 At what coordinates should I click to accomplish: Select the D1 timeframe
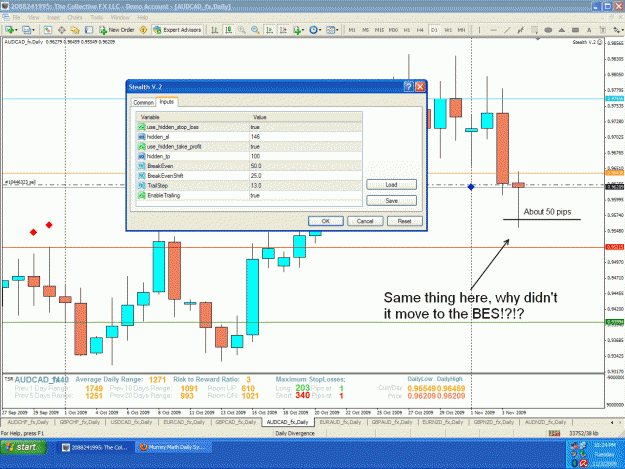(434, 30)
